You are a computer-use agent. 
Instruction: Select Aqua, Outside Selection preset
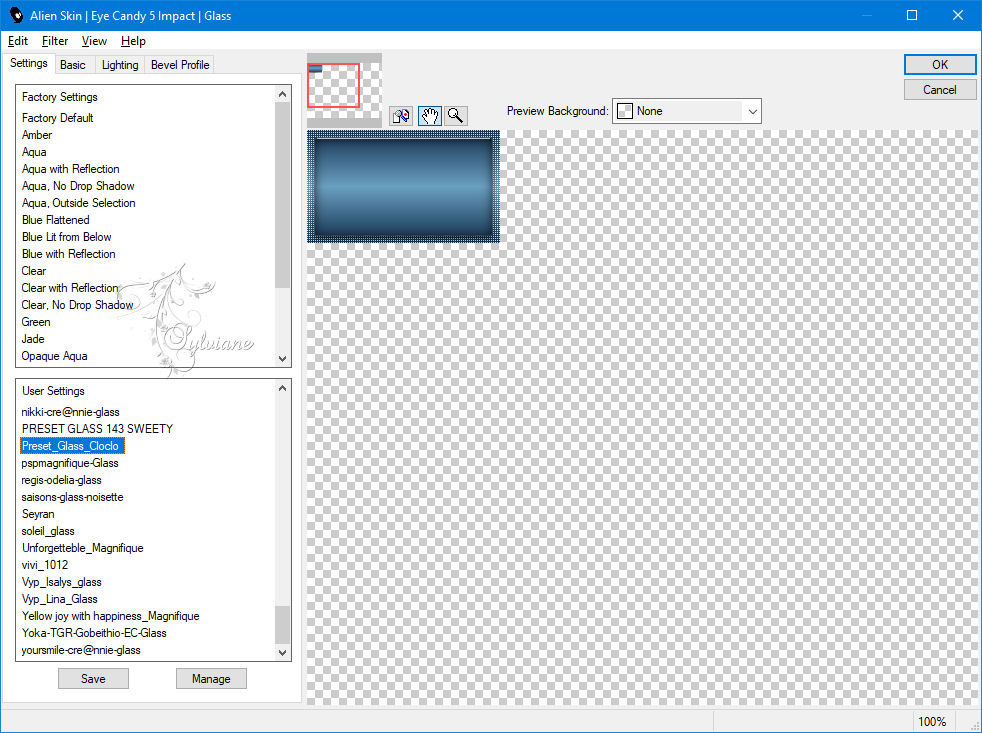click(78, 202)
